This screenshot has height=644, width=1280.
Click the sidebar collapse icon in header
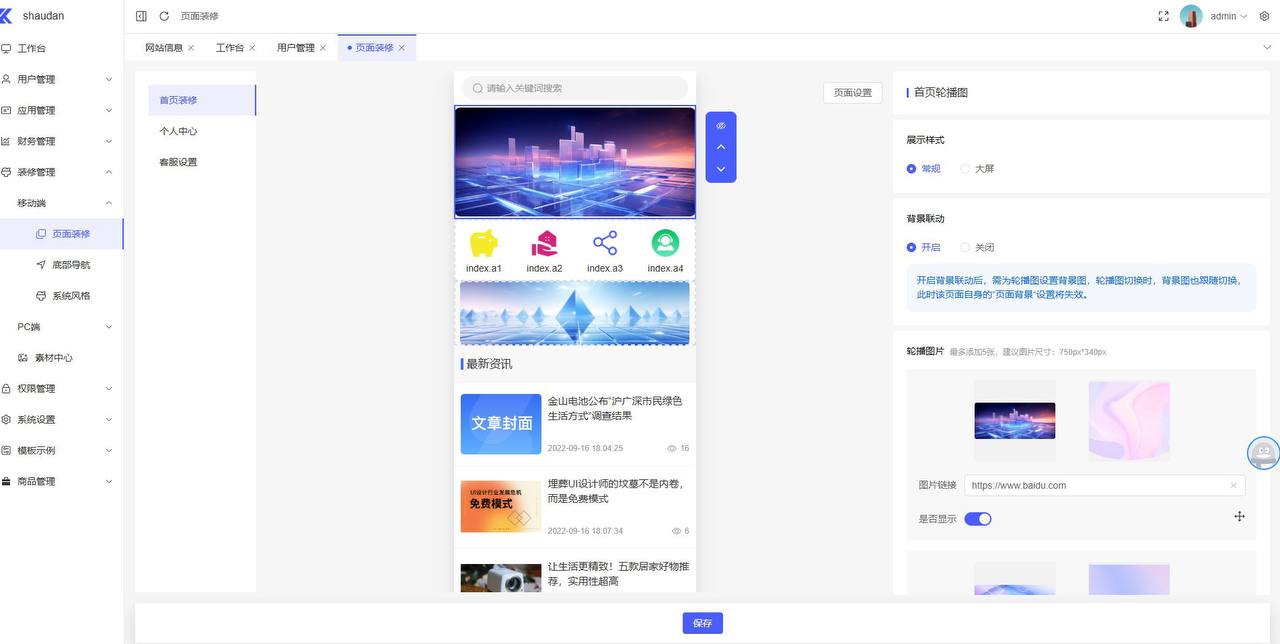(141, 16)
